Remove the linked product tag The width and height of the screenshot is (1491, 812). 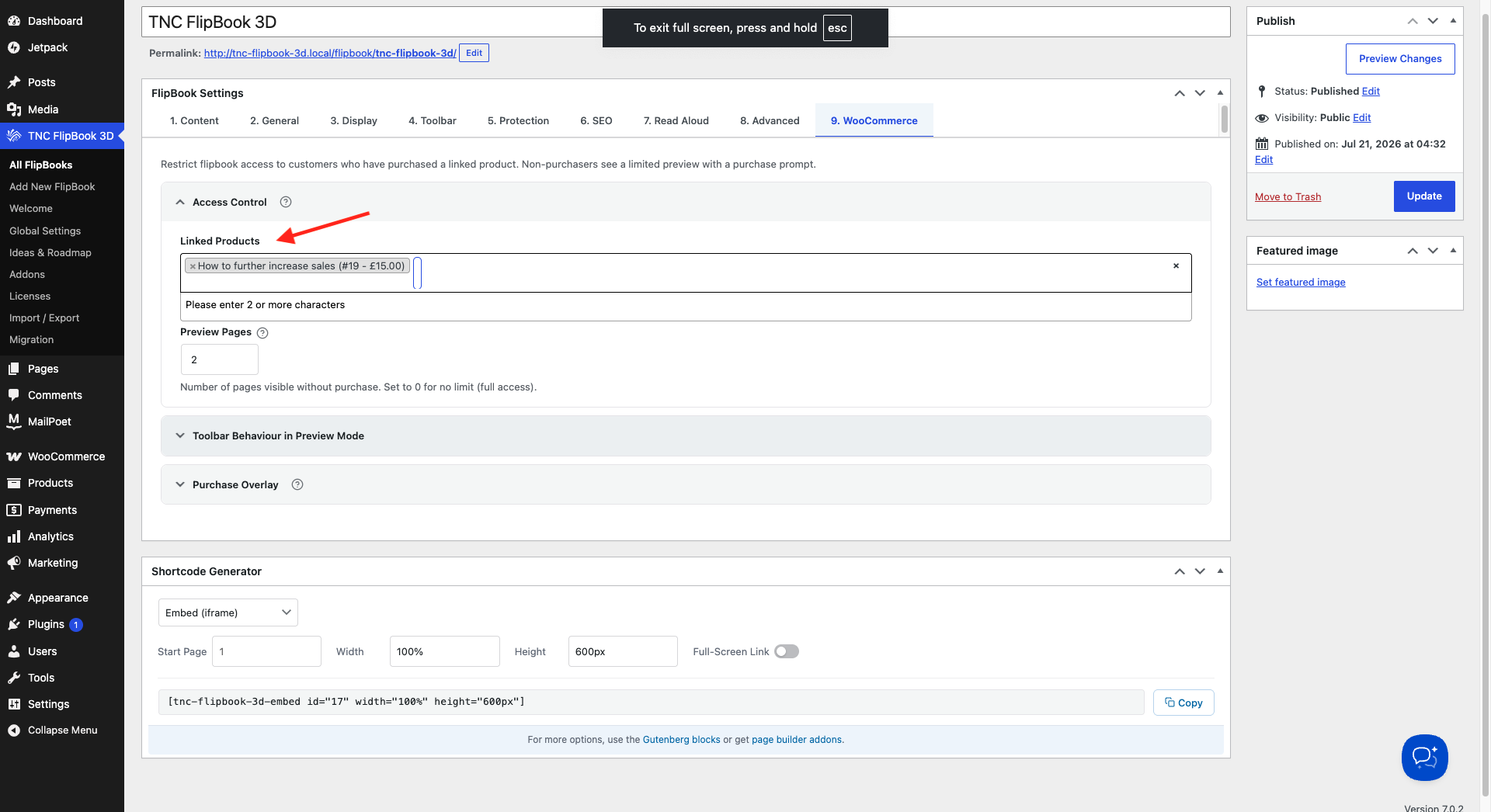[x=193, y=266]
